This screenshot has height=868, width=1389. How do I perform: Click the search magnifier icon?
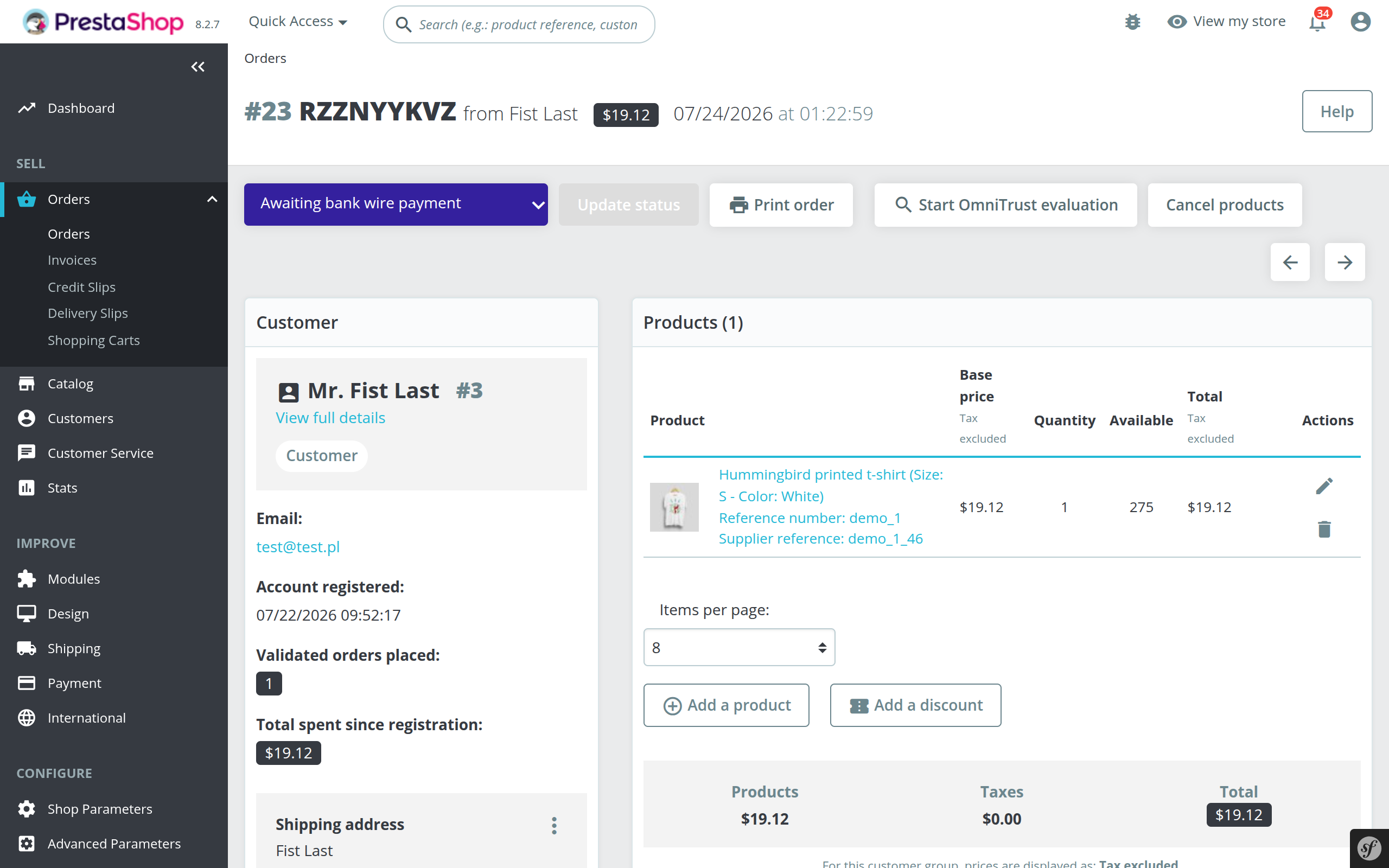[404, 25]
